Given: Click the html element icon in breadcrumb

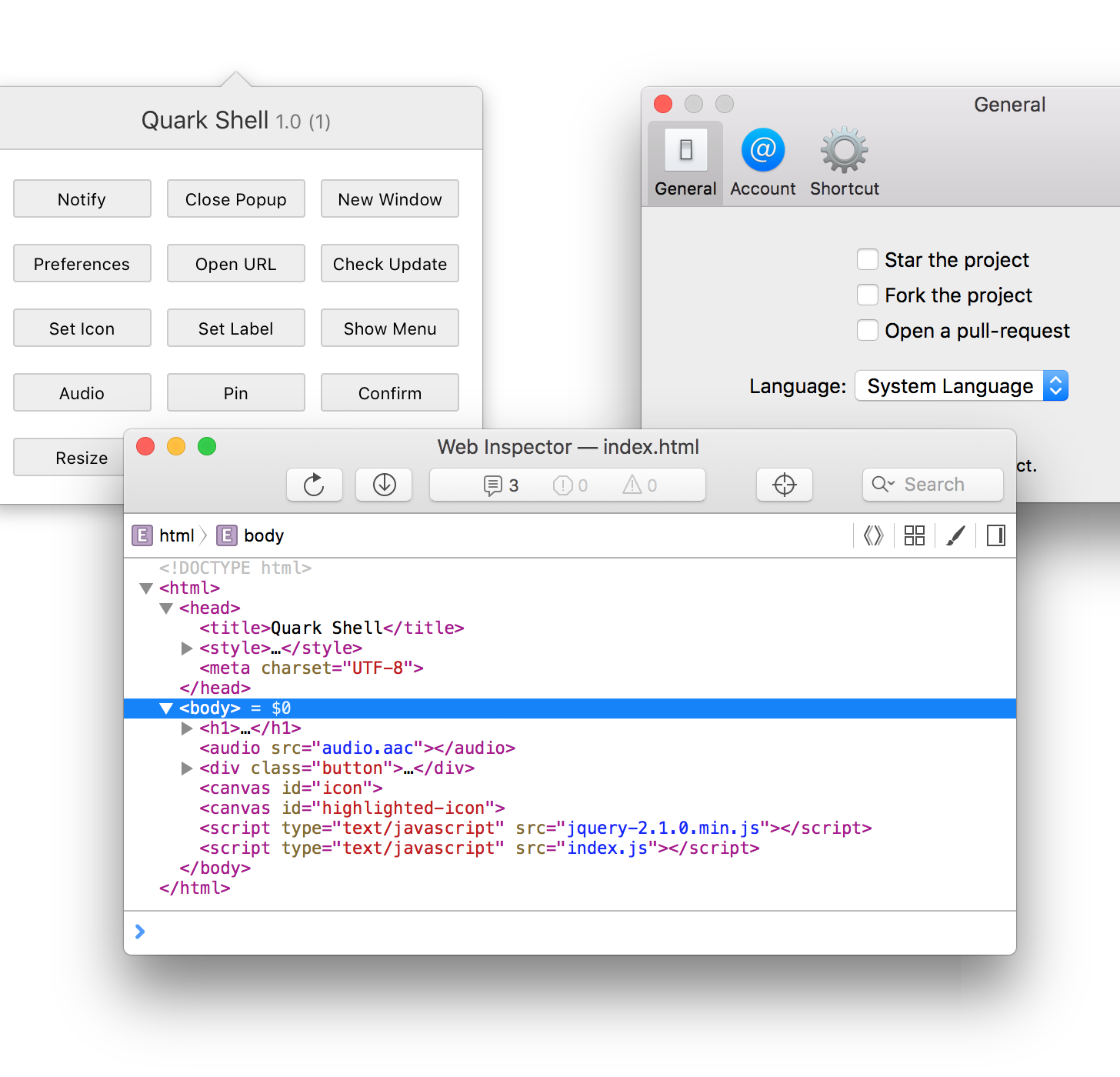Looking at the screenshot, I should point(142,535).
